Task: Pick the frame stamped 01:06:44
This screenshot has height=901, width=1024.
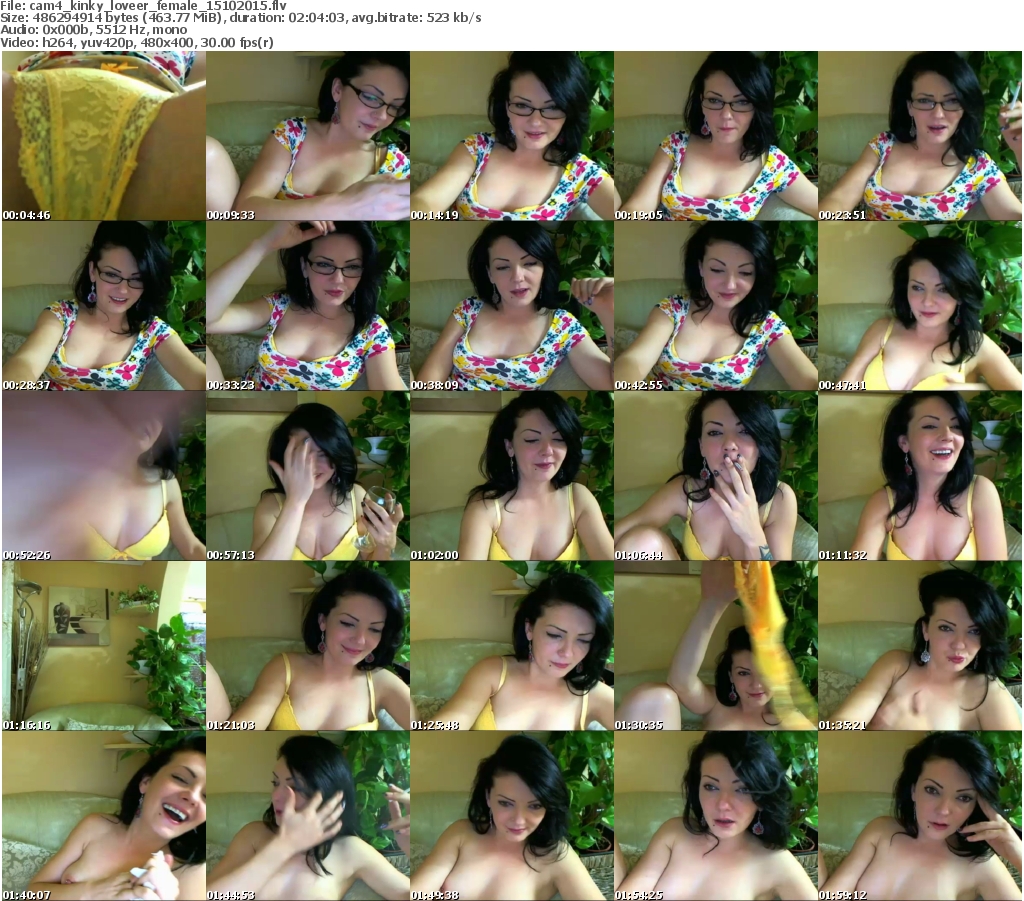Action: pos(716,476)
